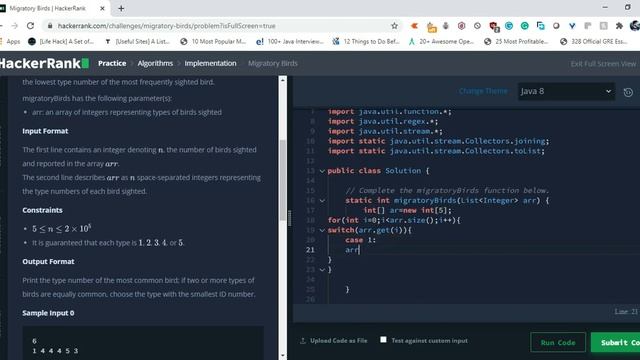640x360 pixels.
Task: Bookmark this page with the star icon
Action: tap(394, 26)
